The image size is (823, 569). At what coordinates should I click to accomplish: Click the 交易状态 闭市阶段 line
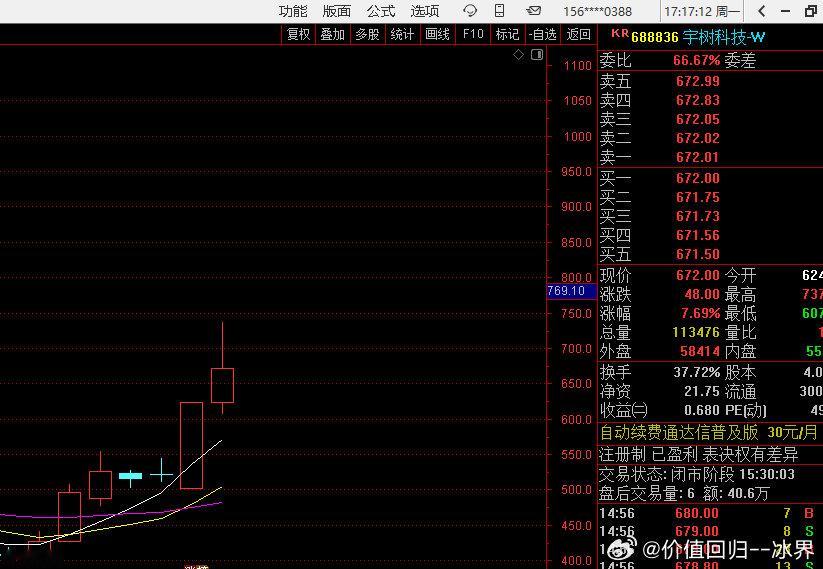(x=697, y=475)
